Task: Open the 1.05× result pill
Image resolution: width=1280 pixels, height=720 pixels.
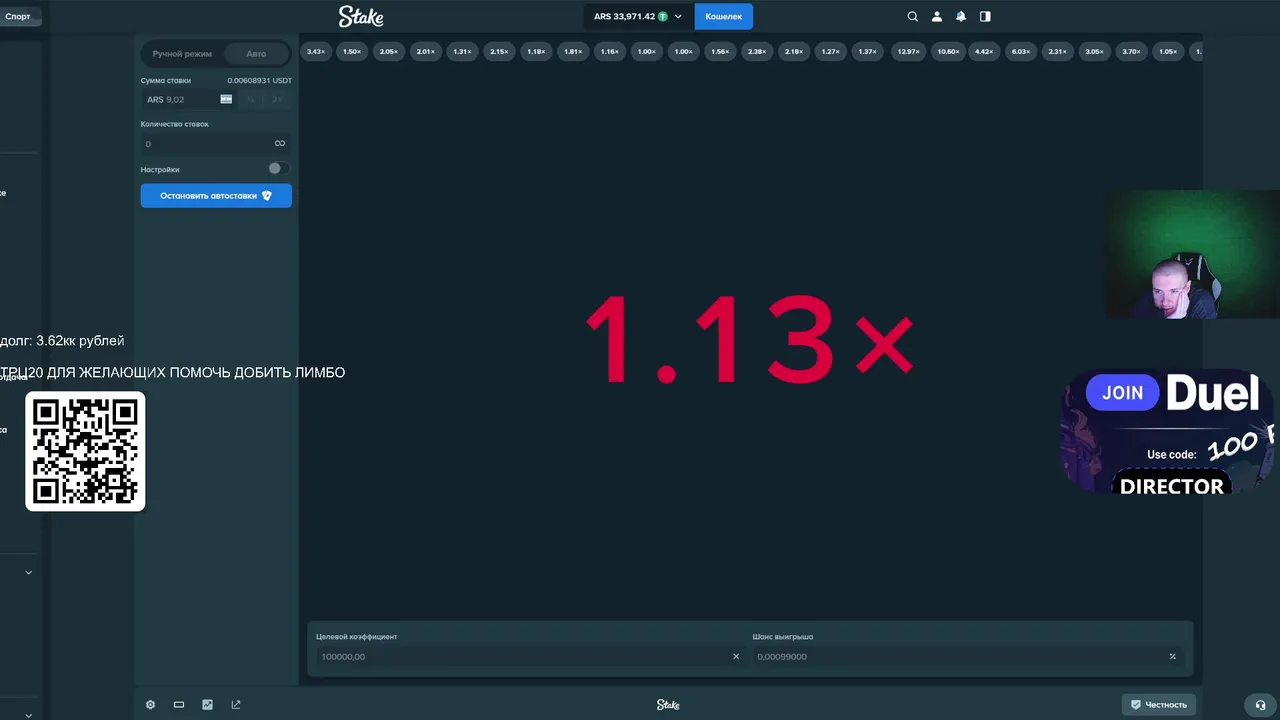Action: pos(1168,51)
